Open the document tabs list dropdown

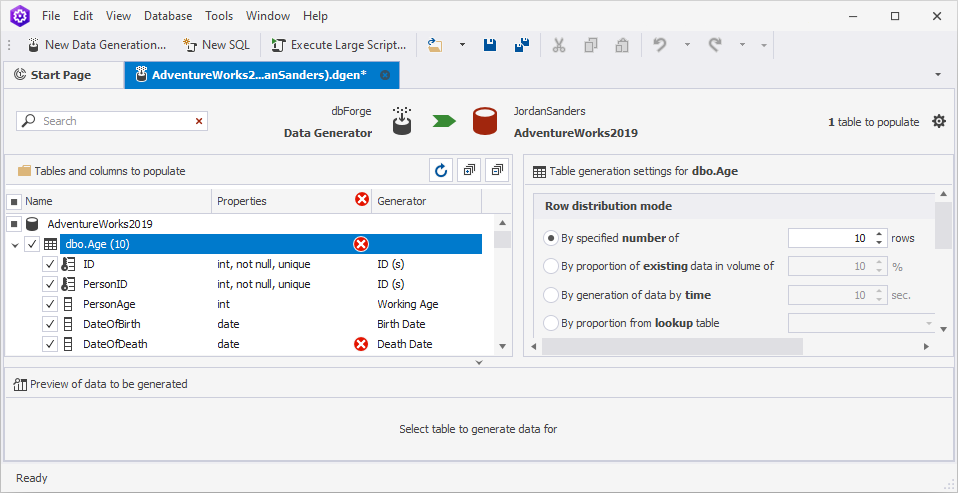coord(938,75)
